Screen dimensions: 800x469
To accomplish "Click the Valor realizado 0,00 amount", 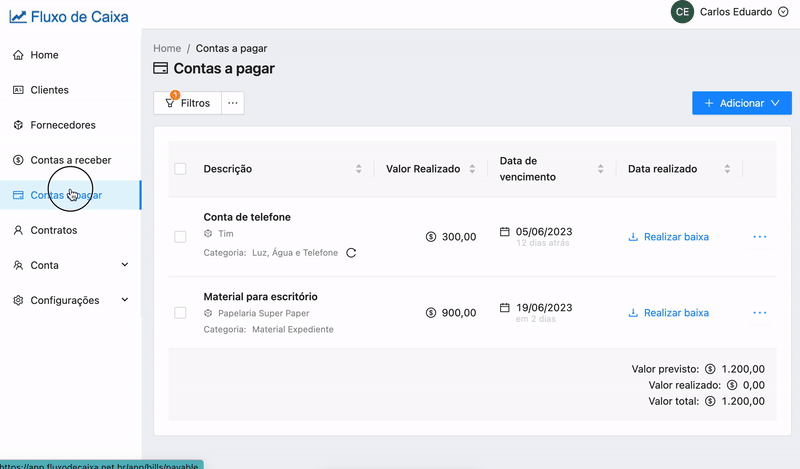I will tap(754, 385).
